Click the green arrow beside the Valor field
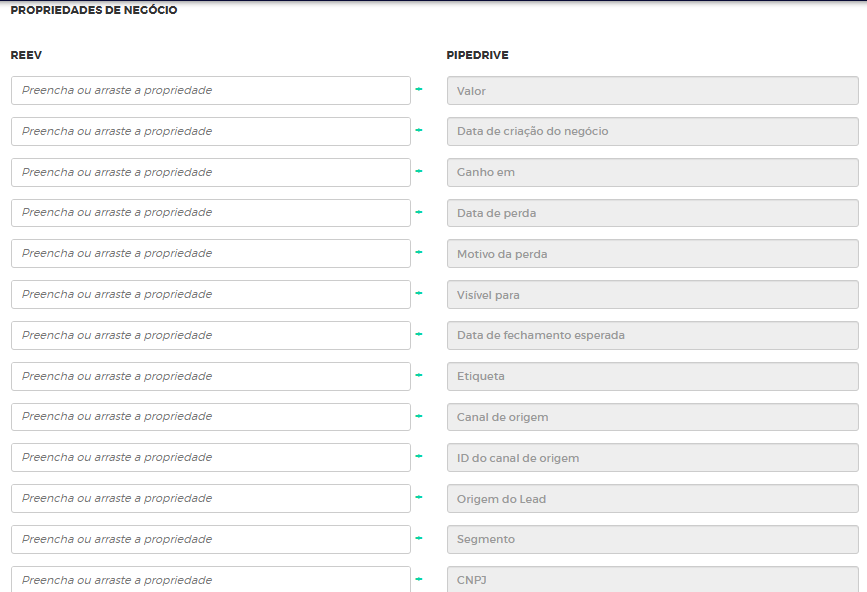Viewport: 867px width, 592px height. [419, 90]
